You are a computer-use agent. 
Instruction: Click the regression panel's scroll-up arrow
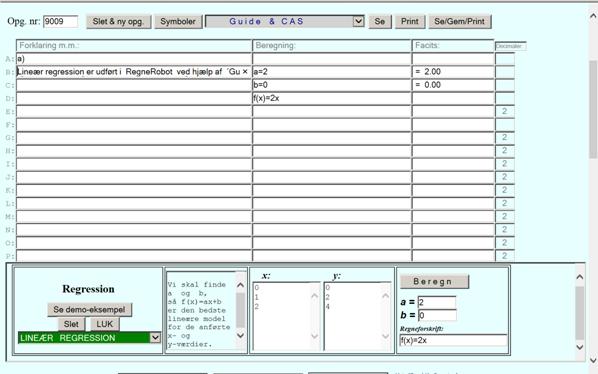(x=580, y=277)
